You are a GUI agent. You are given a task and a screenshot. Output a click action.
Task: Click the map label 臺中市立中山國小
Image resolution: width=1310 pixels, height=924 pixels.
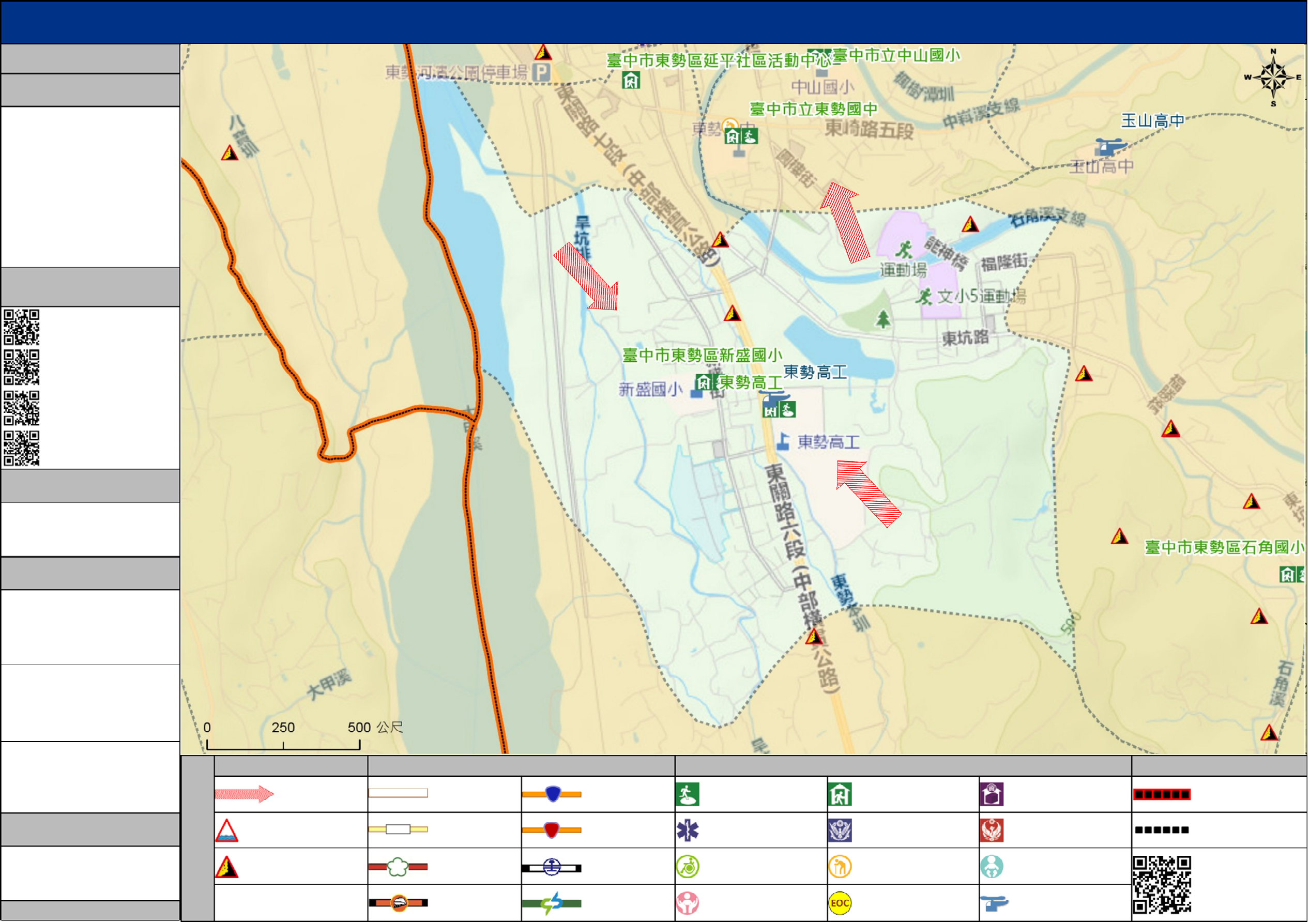click(x=897, y=55)
